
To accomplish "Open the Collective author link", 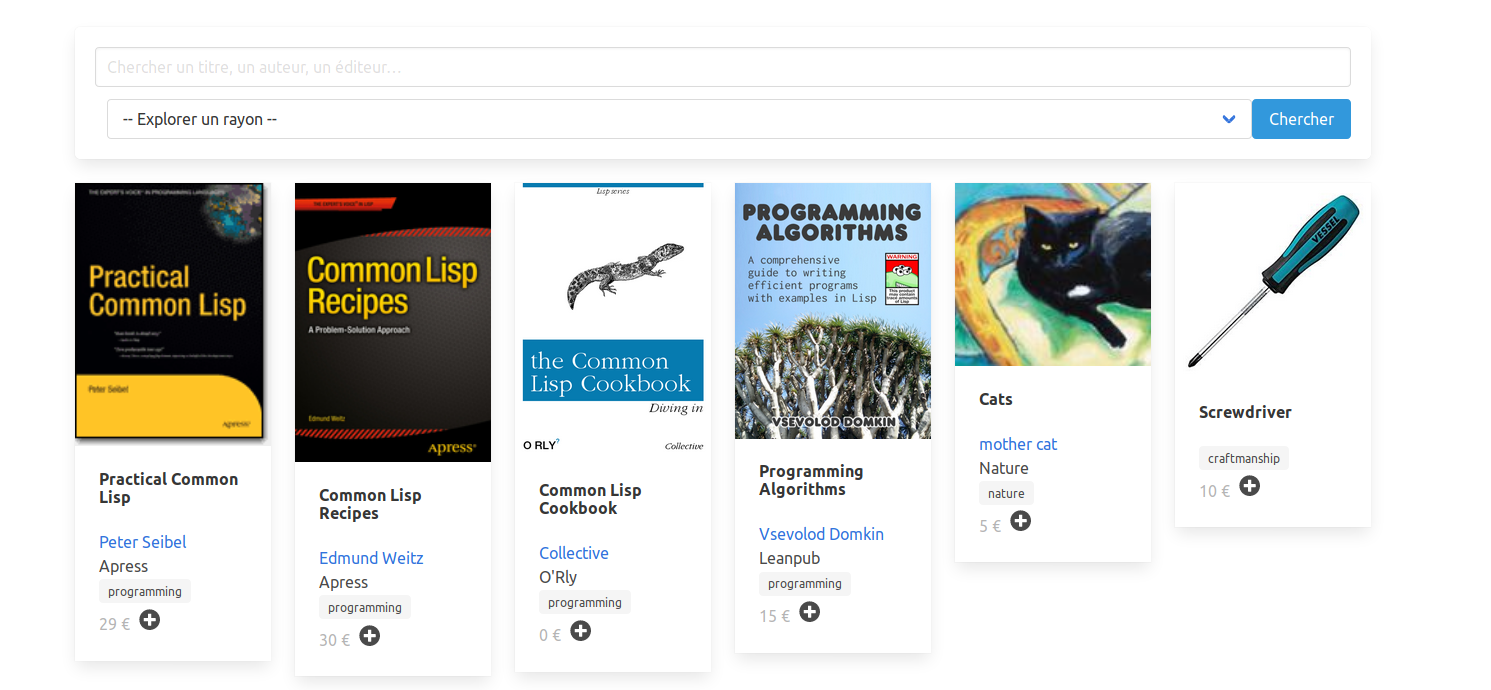I will 574,553.
